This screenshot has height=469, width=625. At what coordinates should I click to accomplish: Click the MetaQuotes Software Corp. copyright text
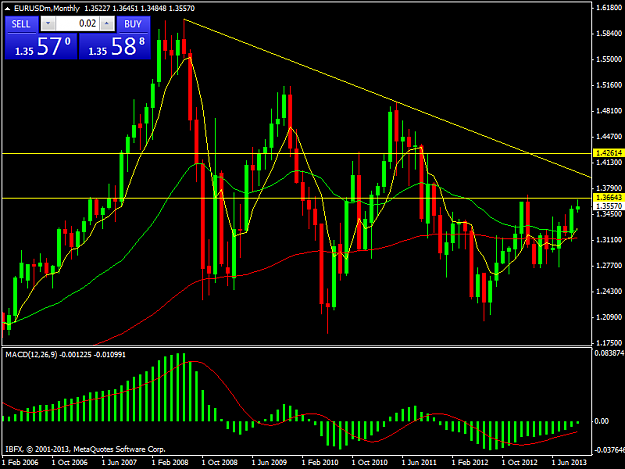click(119, 449)
